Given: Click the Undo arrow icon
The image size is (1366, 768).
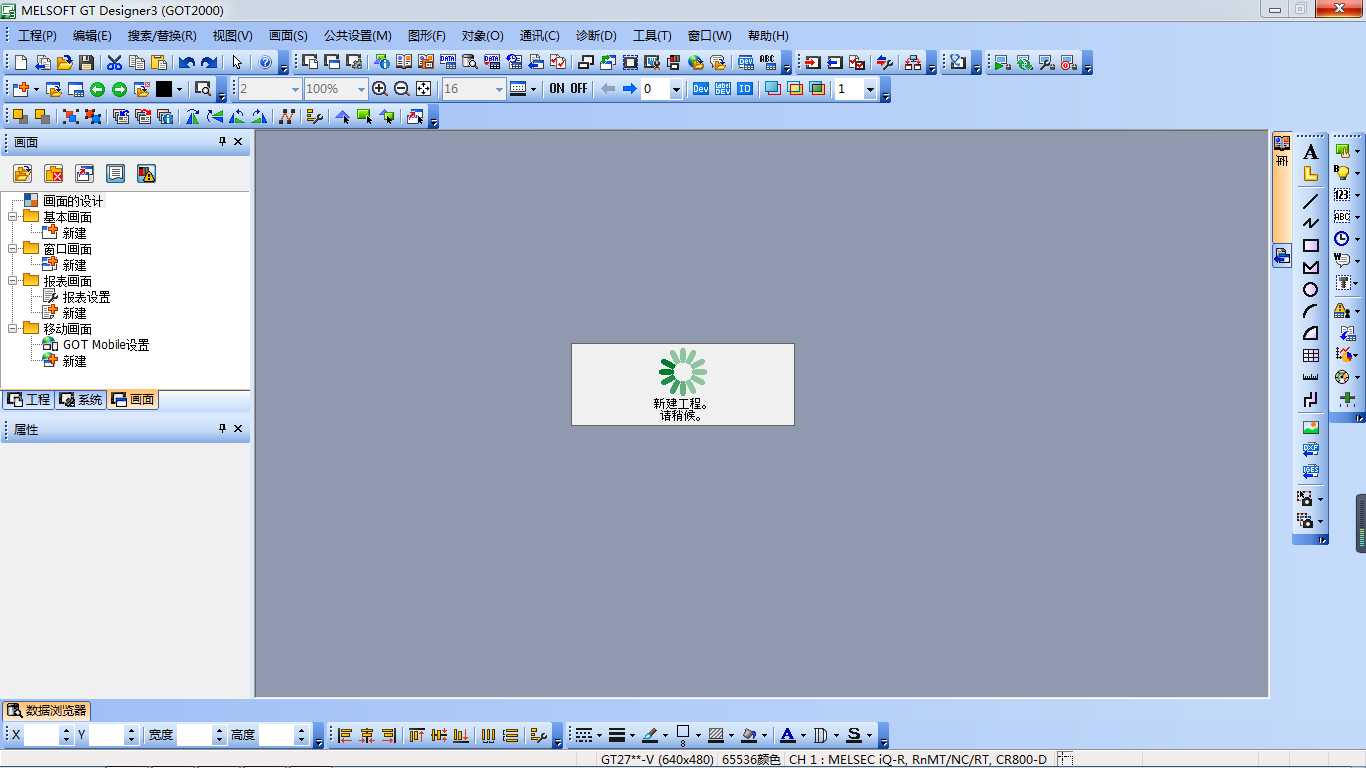Looking at the screenshot, I should click(187, 62).
